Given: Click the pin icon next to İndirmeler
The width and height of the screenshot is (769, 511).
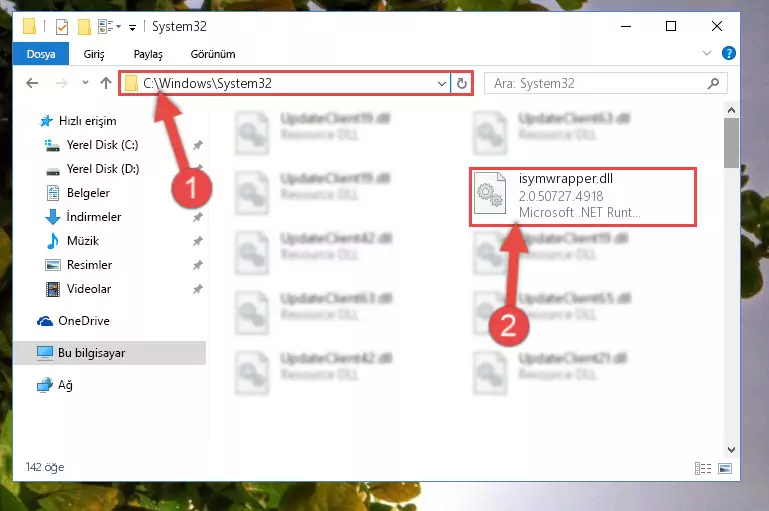Looking at the screenshot, I should (x=197, y=217).
